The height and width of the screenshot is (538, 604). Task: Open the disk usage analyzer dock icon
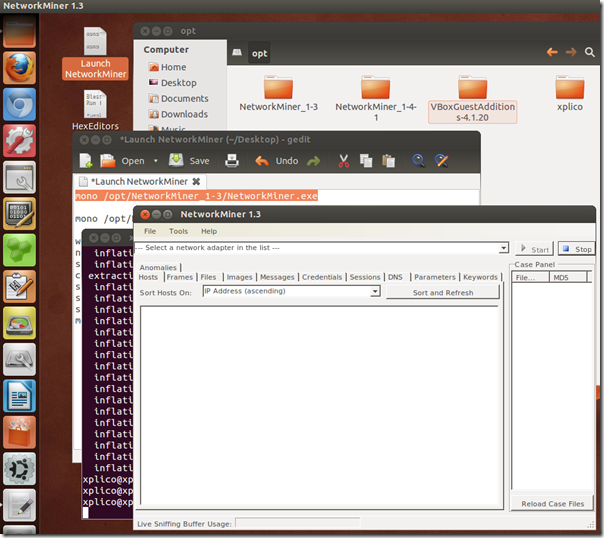(x=19, y=323)
